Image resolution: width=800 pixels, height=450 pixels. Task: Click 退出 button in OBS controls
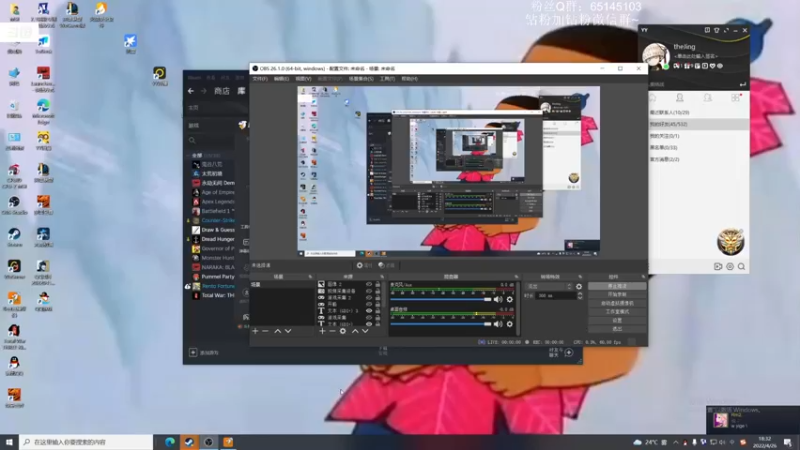point(617,329)
